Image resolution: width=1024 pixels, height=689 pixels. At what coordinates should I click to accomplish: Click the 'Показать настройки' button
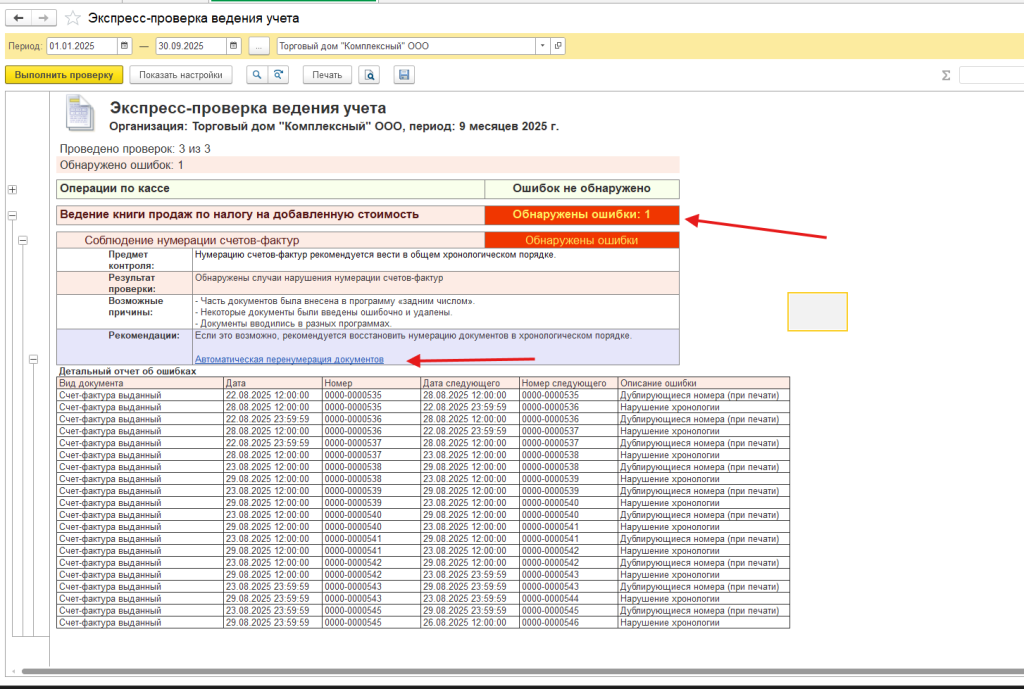(x=181, y=75)
